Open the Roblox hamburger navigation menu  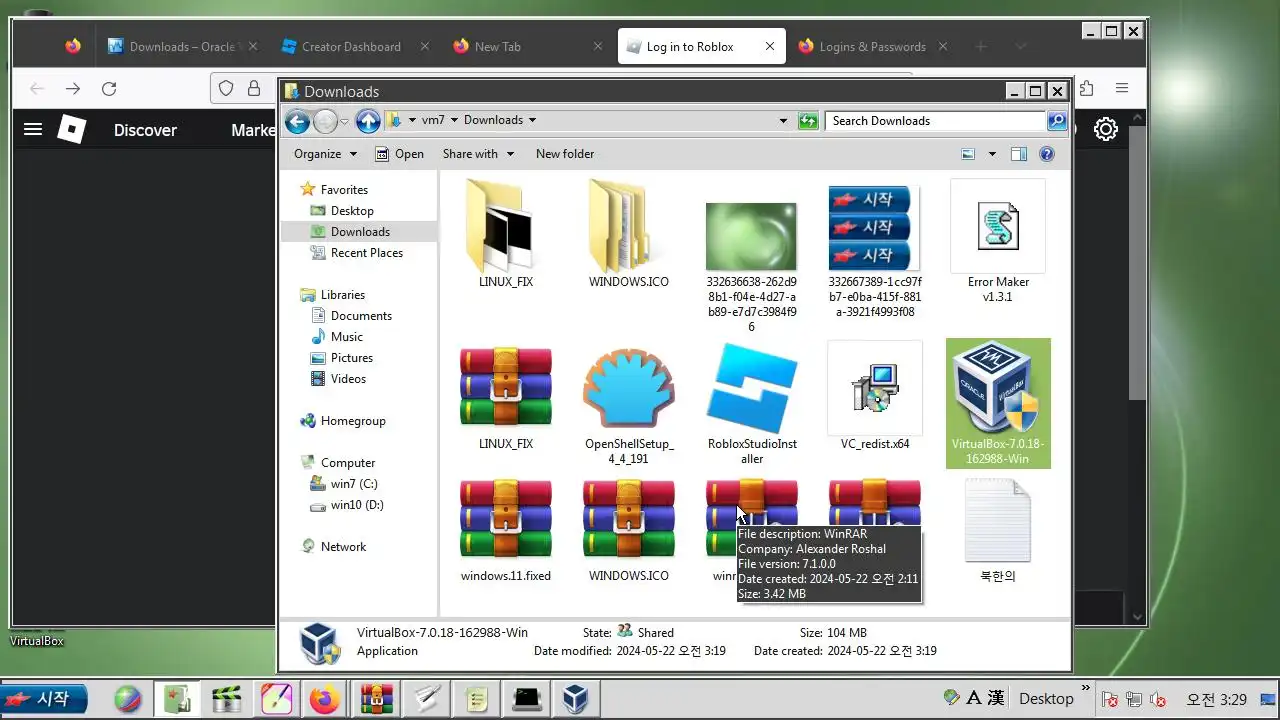click(x=33, y=130)
